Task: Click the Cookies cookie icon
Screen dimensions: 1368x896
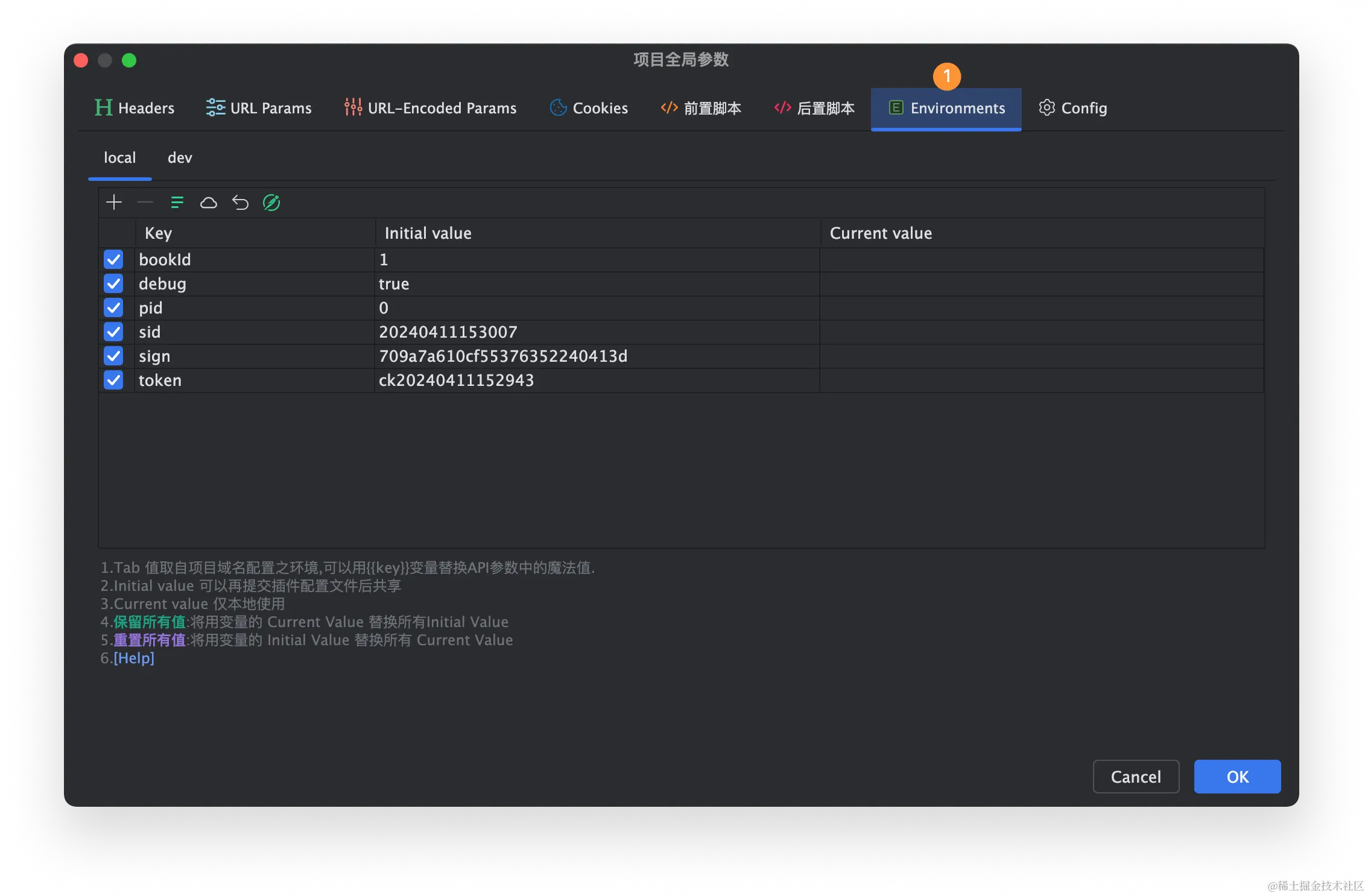Action: [558, 107]
